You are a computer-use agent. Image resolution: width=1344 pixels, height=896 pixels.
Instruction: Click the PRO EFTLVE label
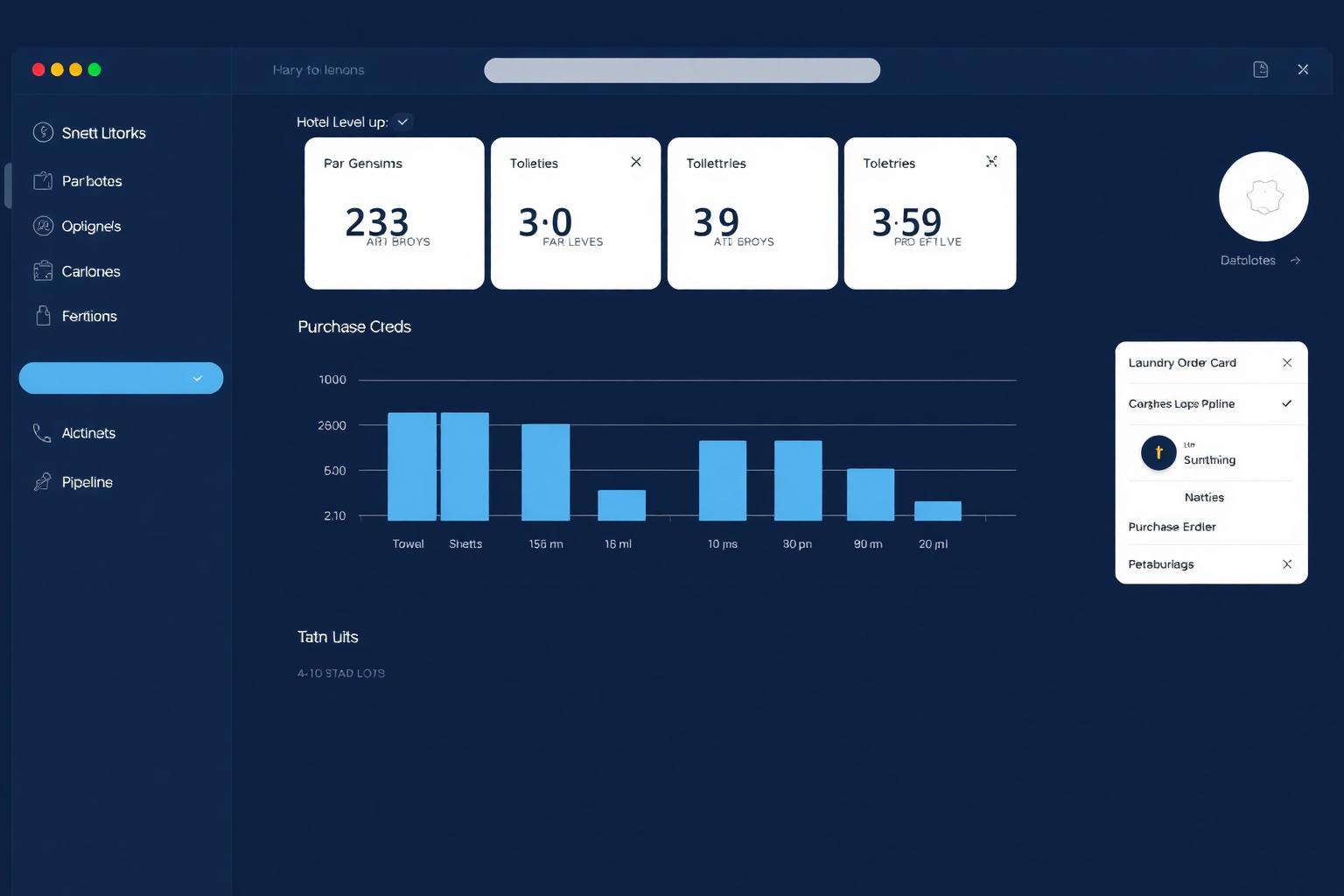pos(927,241)
